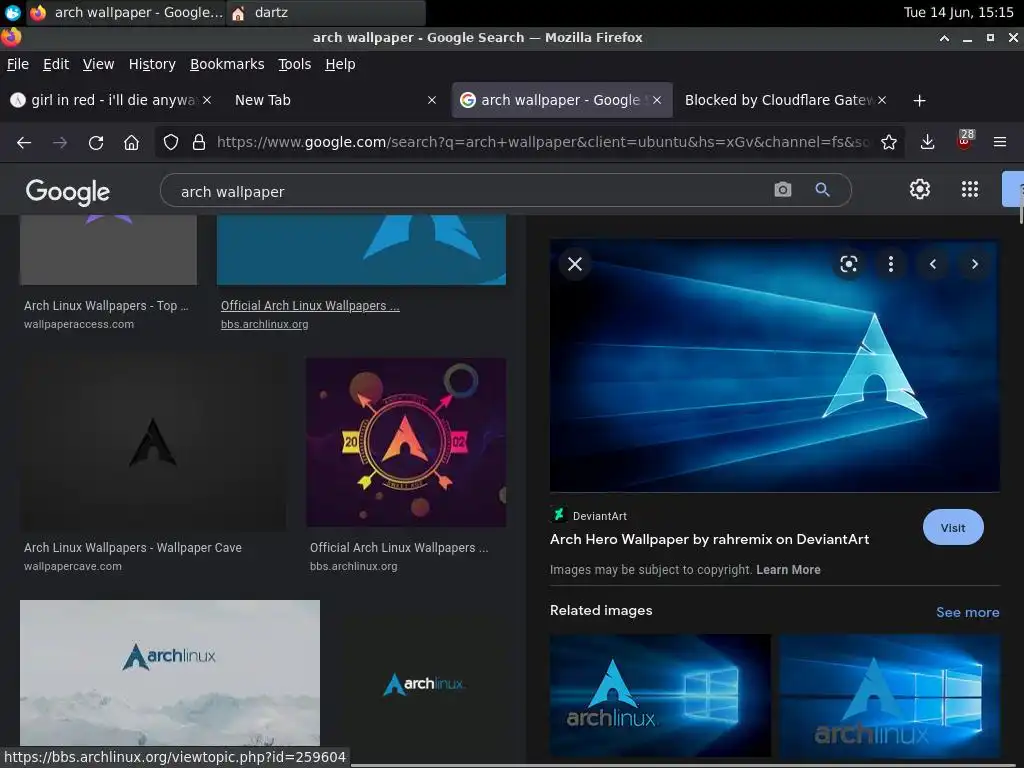1024x768 pixels.
Task: Open image preview three-dot options
Action: (891, 264)
